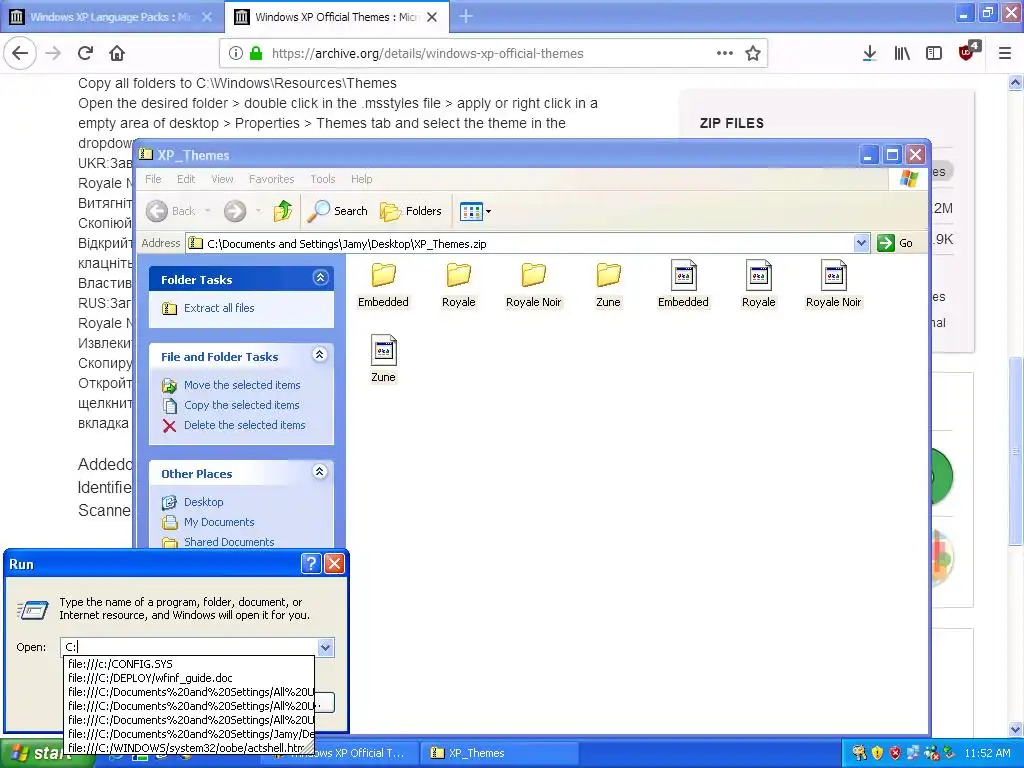Image resolution: width=1024 pixels, height=768 pixels.
Task: Choose the actshell.htm suggestion
Action: pyautogui.click(x=190, y=748)
